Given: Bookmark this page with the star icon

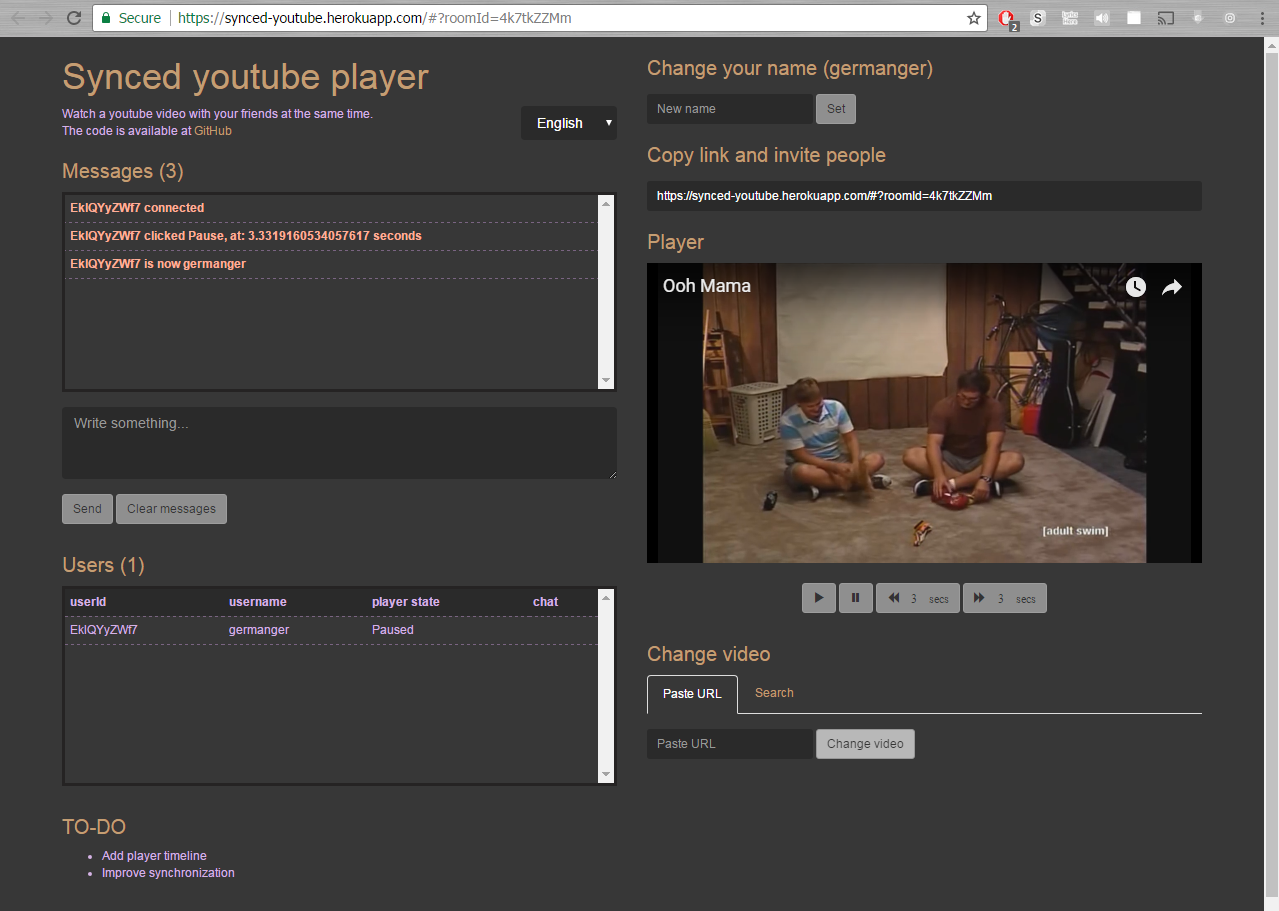Looking at the screenshot, I should [974, 18].
